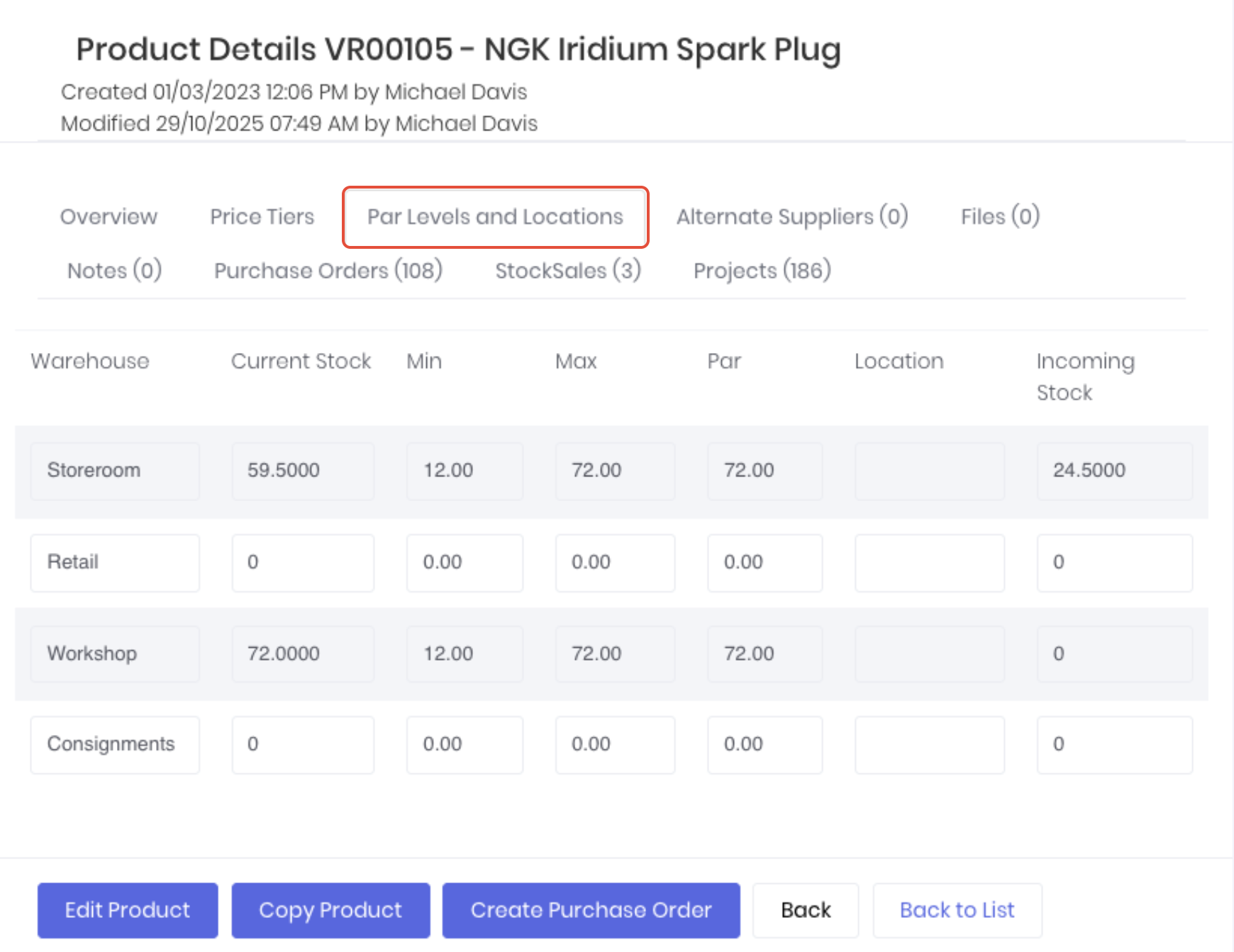Image resolution: width=1234 pixels, height=952 pixels.
Task: Click the Workshop Par field
Action: (765, 654)
